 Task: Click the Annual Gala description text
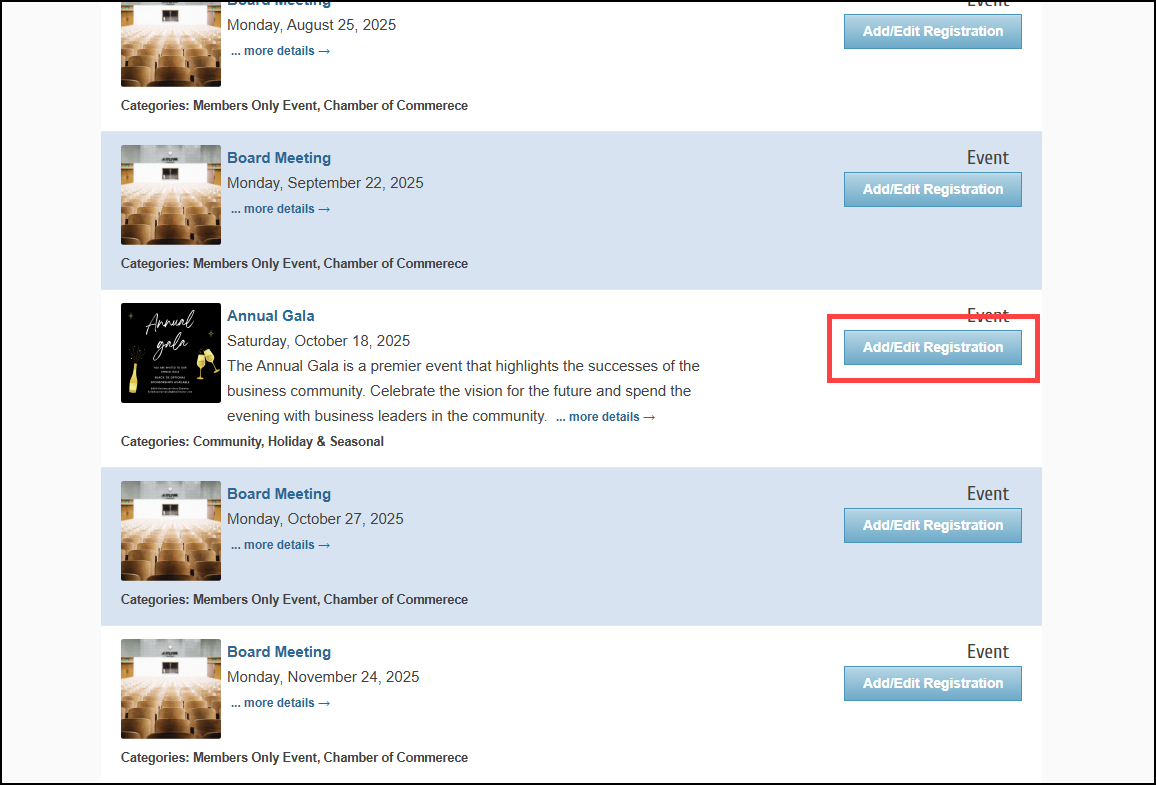(463, 391)
